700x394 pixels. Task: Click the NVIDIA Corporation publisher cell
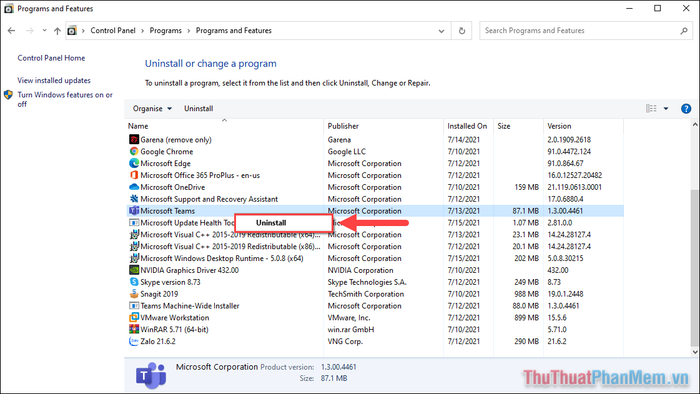[x=360, y=270]
